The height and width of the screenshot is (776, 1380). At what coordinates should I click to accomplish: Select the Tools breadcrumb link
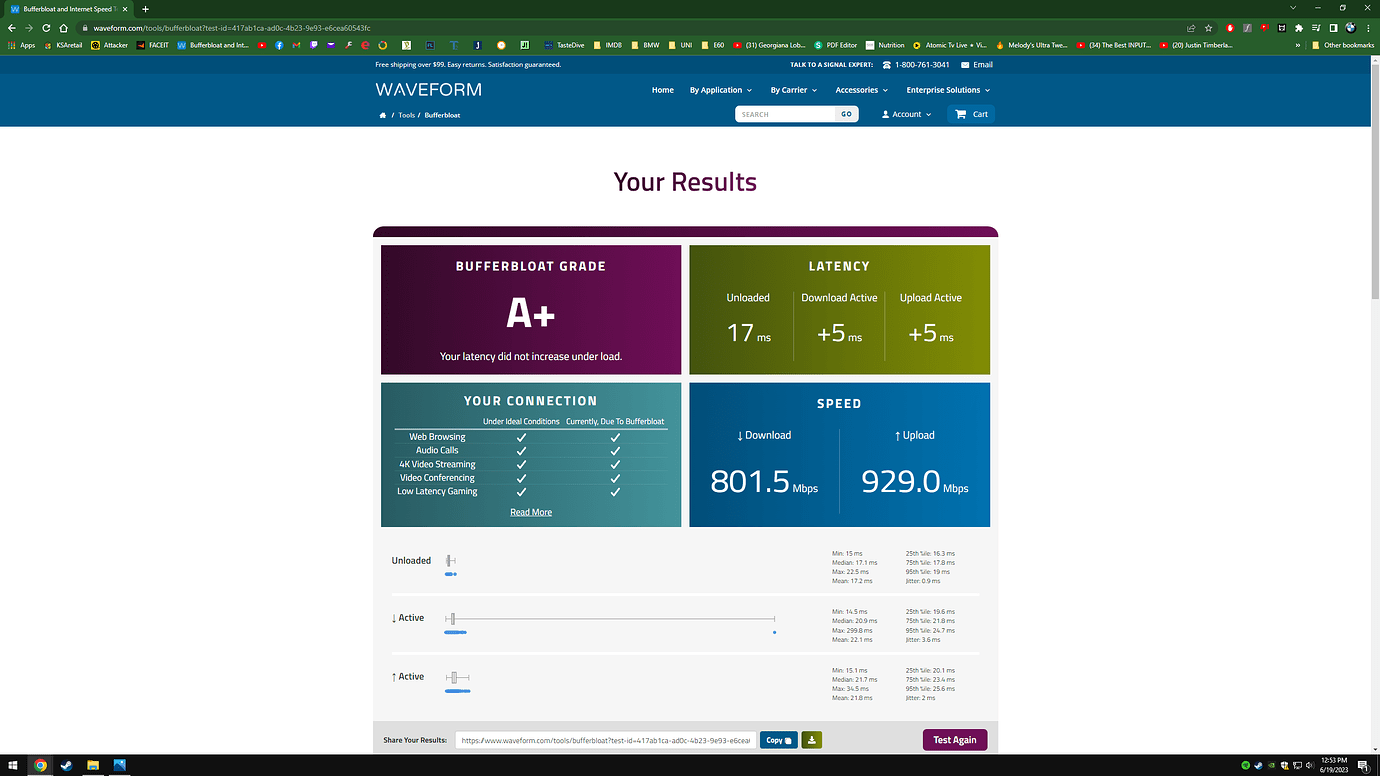coord(406,115)
